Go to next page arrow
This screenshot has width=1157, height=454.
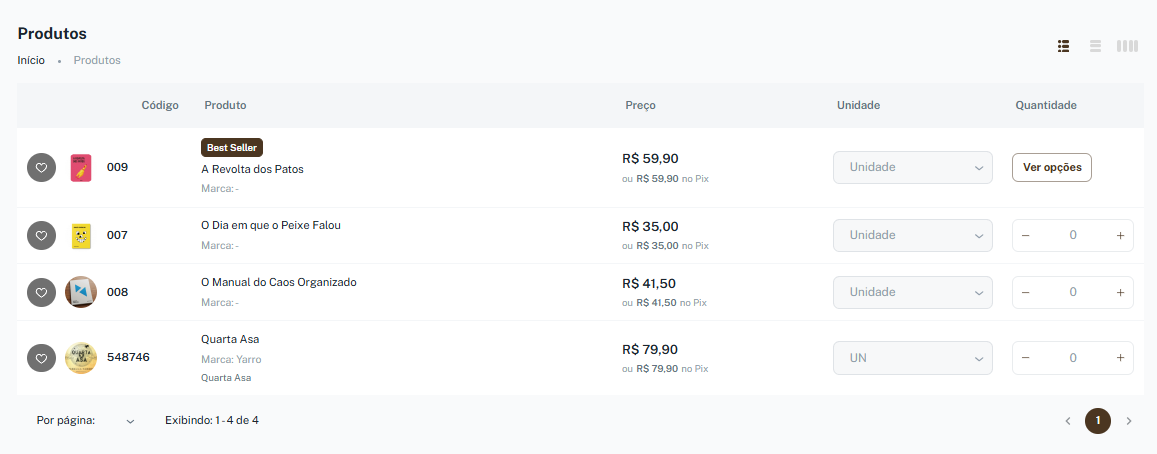(1129, 421)
